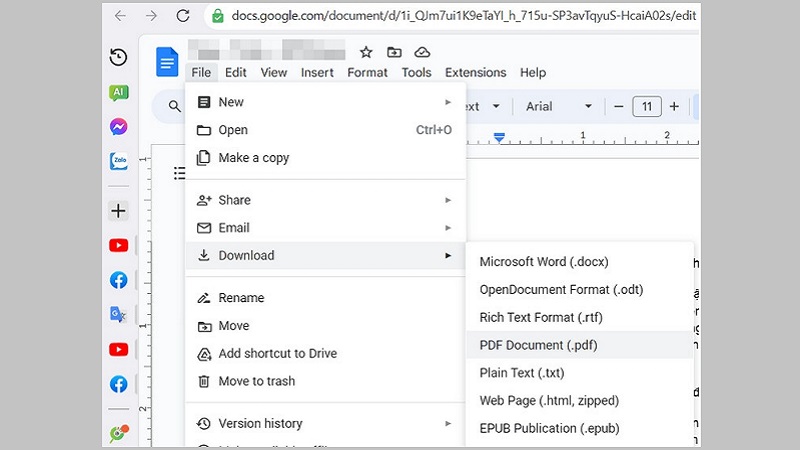Viewport: 800px width, 450px height.
Task: Click the plus add sidebar button
Action: click(x=118, y=211)
